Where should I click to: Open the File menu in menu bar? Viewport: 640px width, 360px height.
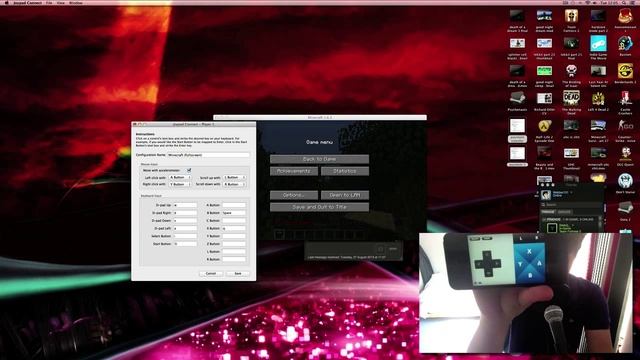49,3
